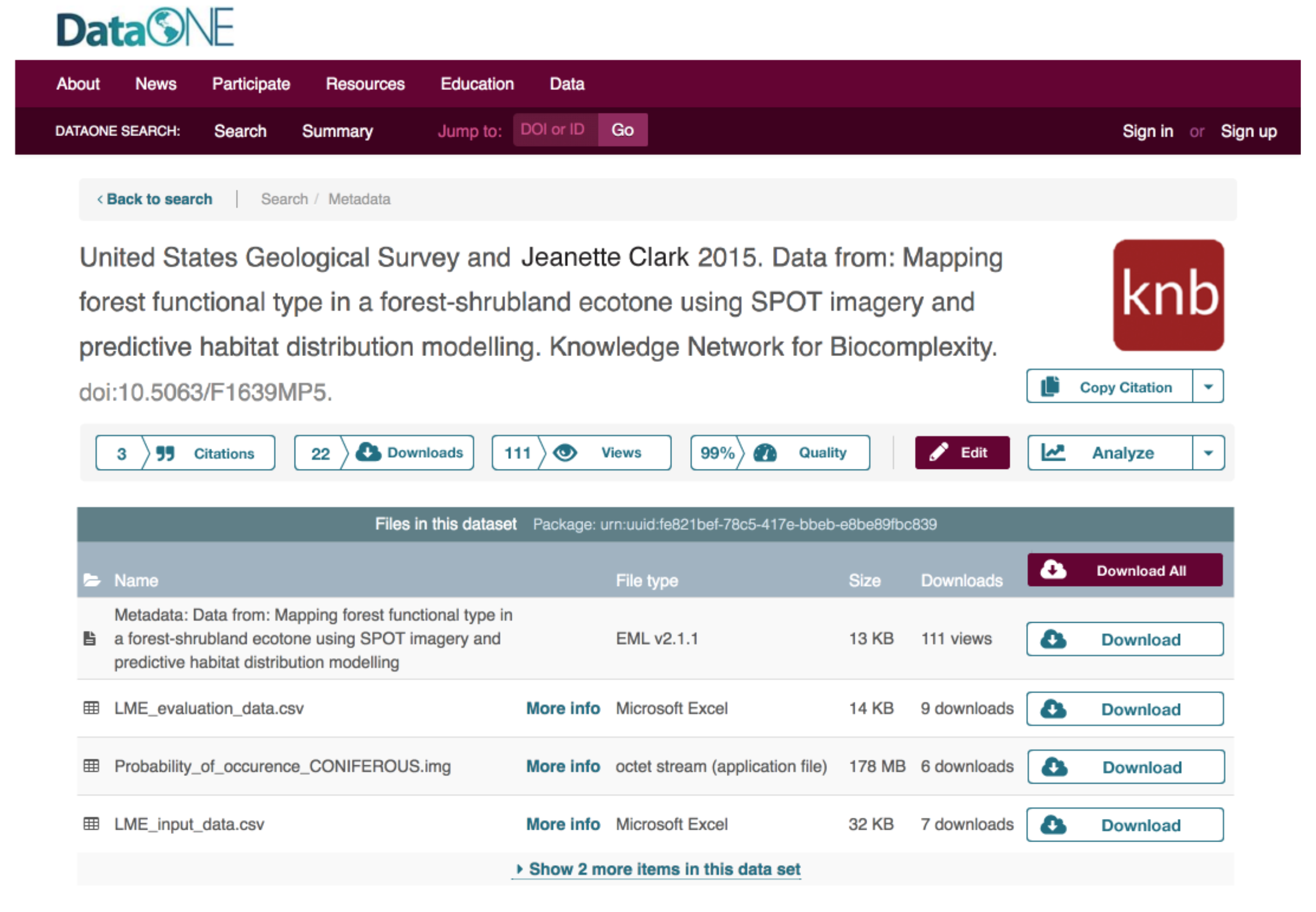Click the table icon beside LME_evaluation_data.csv

point(91,708)
